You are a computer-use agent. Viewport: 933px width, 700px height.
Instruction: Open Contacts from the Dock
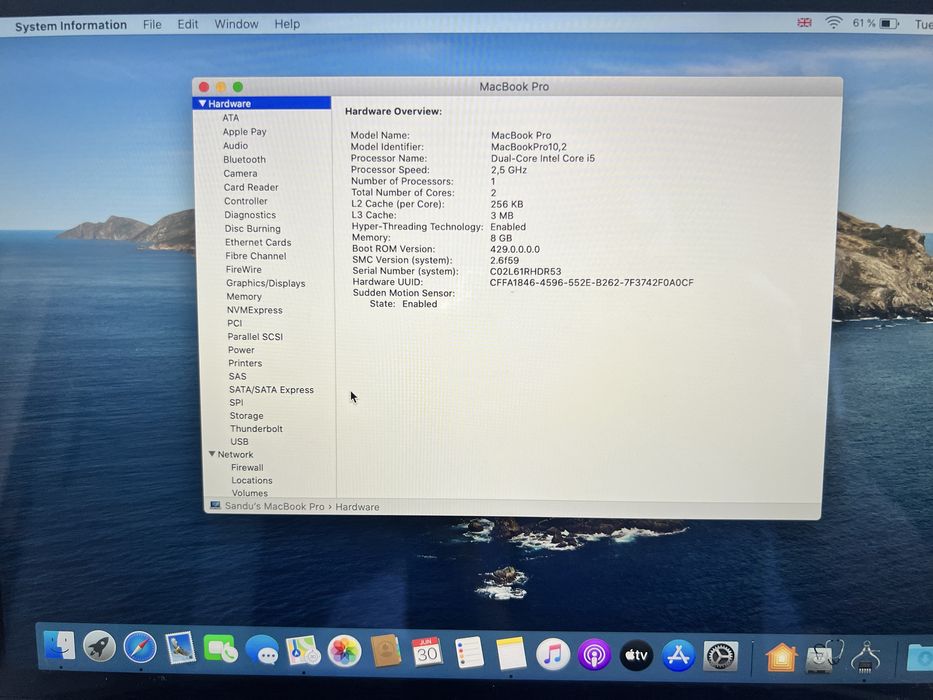[386, 651]
